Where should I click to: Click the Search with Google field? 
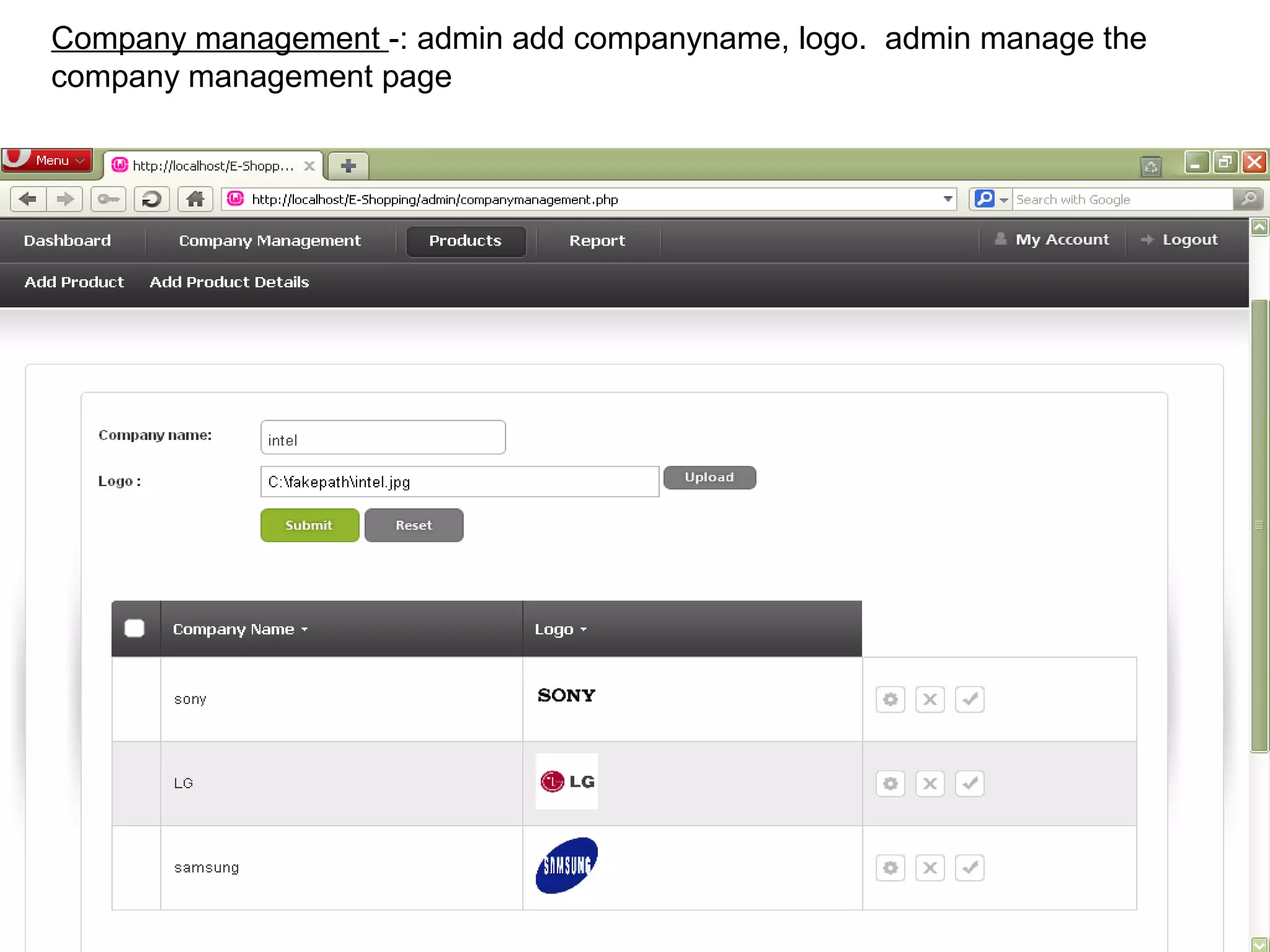pos(1122,200)
